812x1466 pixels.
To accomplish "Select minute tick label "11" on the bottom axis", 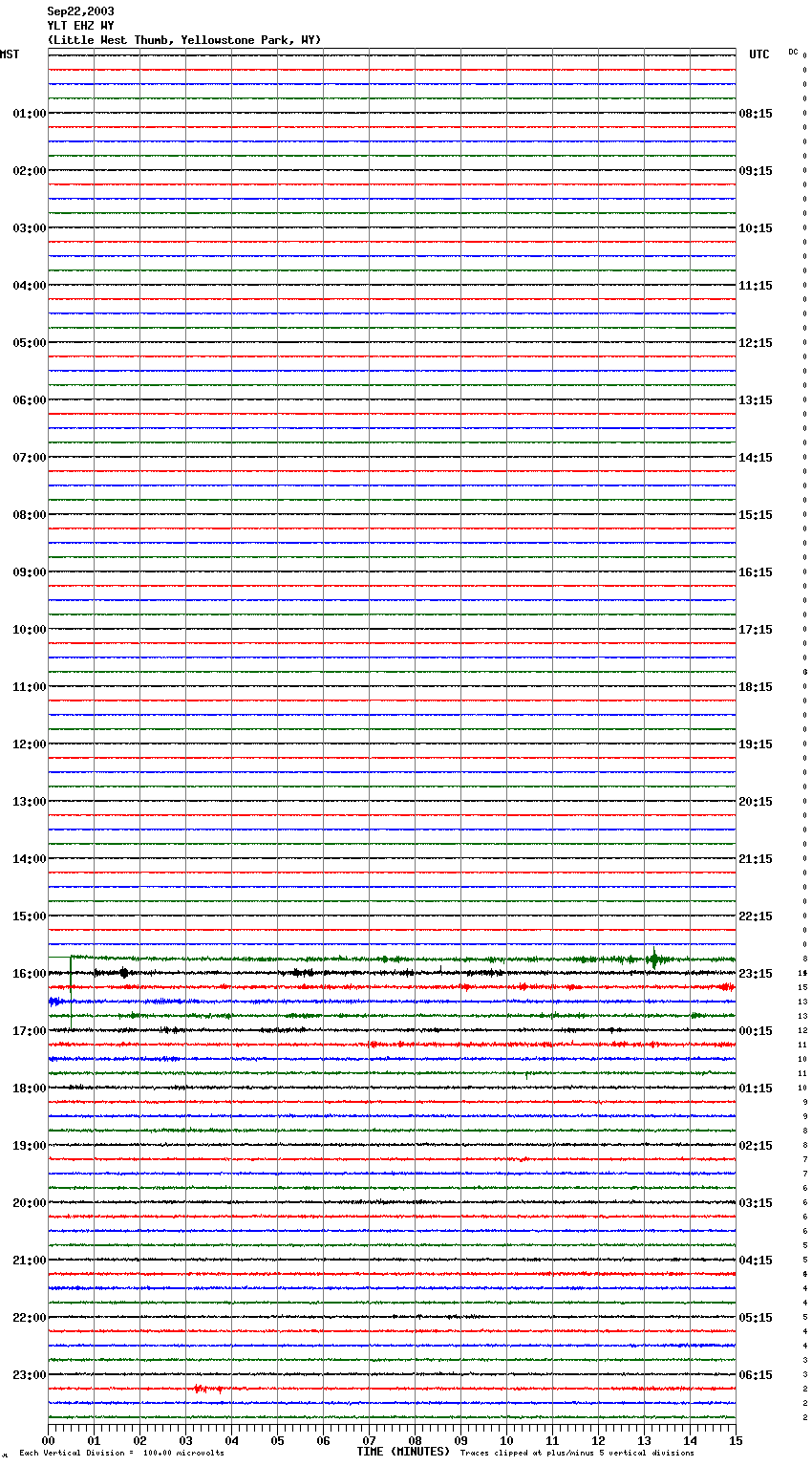I will (552, 1440).
